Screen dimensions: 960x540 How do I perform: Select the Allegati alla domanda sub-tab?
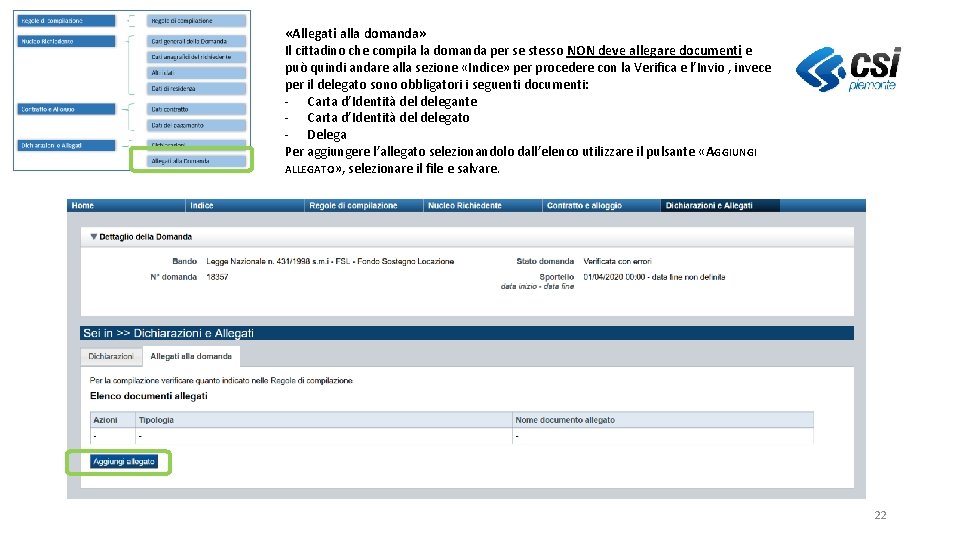pos(191,356)
